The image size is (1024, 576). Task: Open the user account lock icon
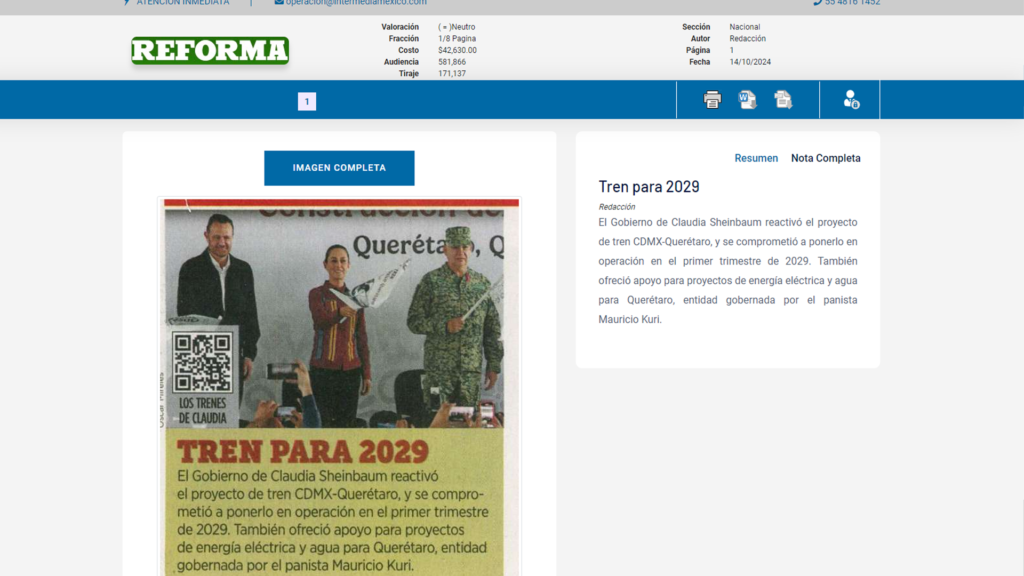click(x=850, y=99)
